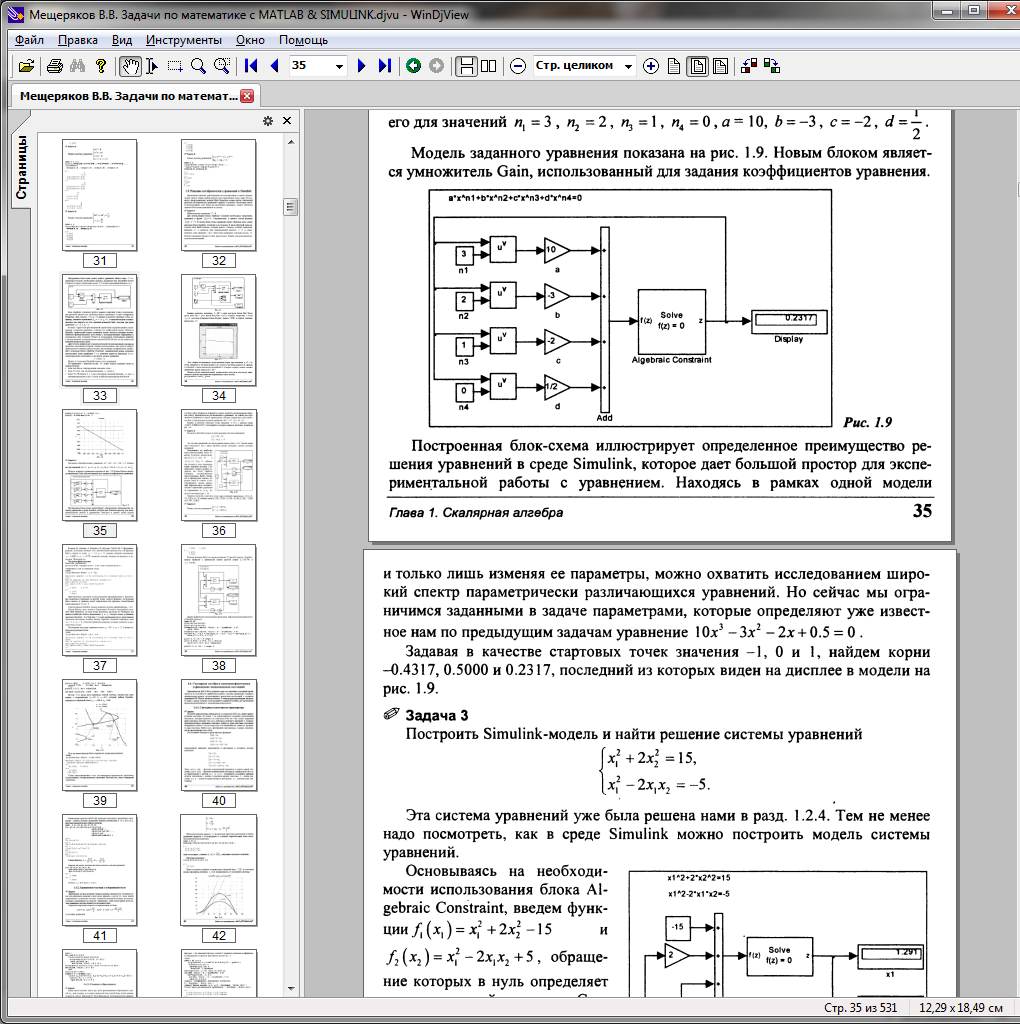The image size is (1020, 1024).
Task: Rotate the page counterclockwise
Action: click(749, 66)
